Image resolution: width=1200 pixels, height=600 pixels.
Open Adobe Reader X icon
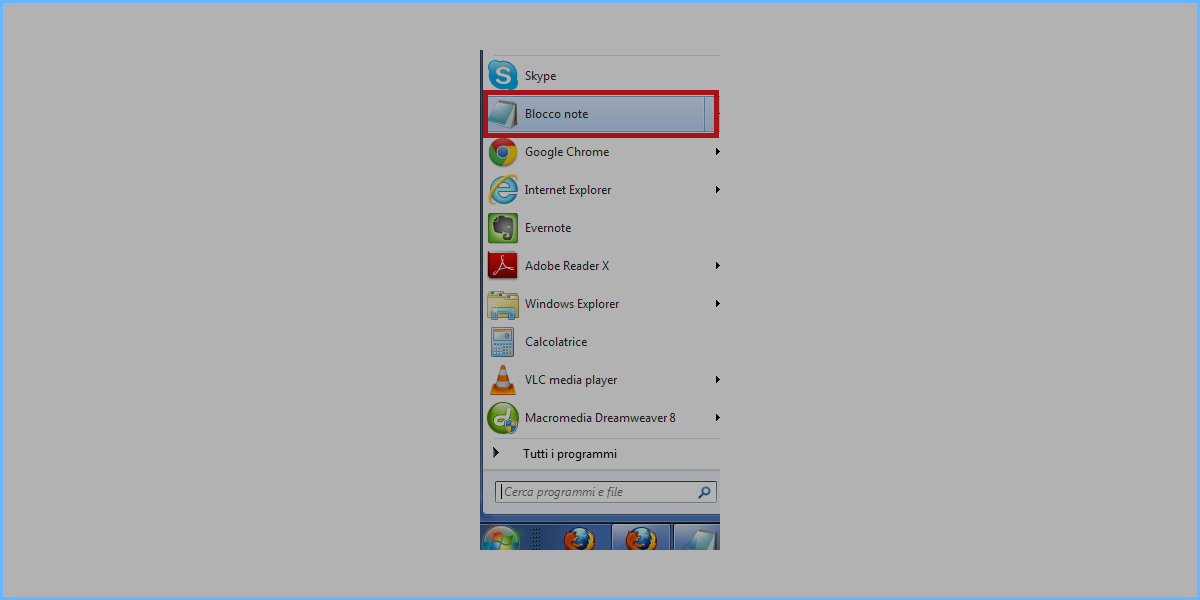point(503,266)
